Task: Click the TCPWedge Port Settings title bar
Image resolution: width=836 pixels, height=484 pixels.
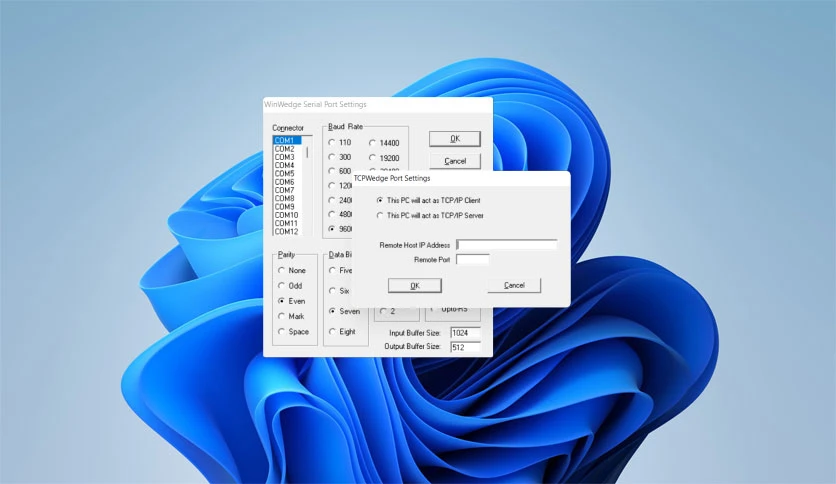Action: [461, 178]
